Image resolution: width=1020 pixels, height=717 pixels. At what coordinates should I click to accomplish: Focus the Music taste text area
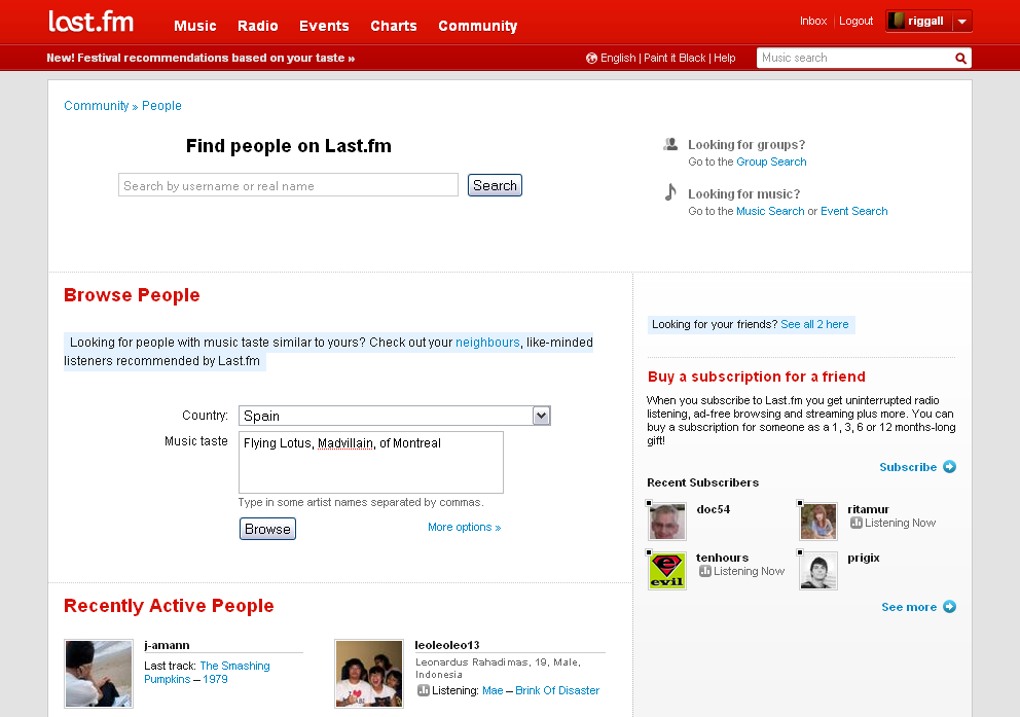(371, 463)
